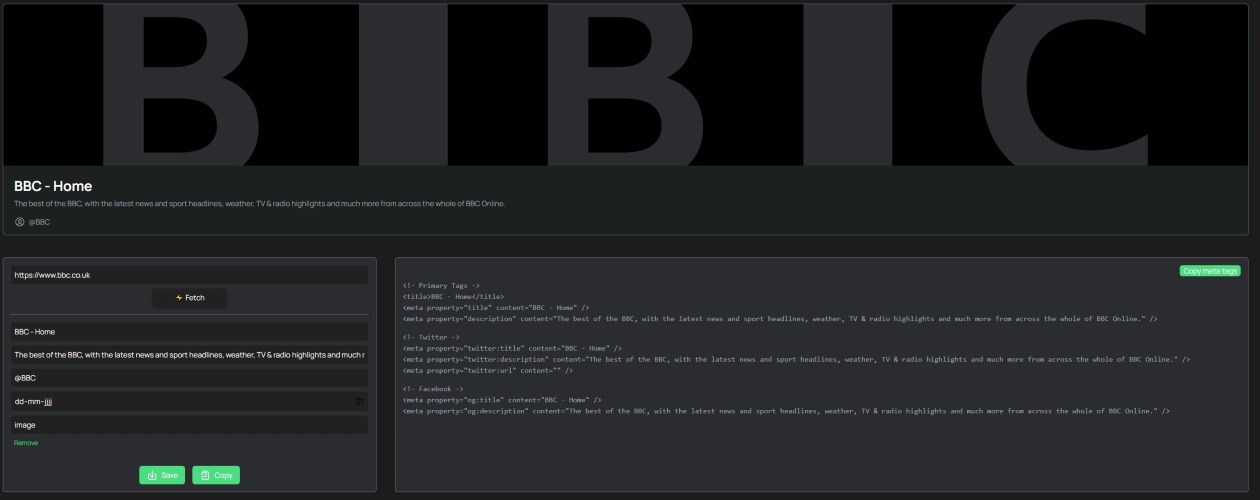Click the '<!- Facebook ->' comment line

(x=433, y=389)
